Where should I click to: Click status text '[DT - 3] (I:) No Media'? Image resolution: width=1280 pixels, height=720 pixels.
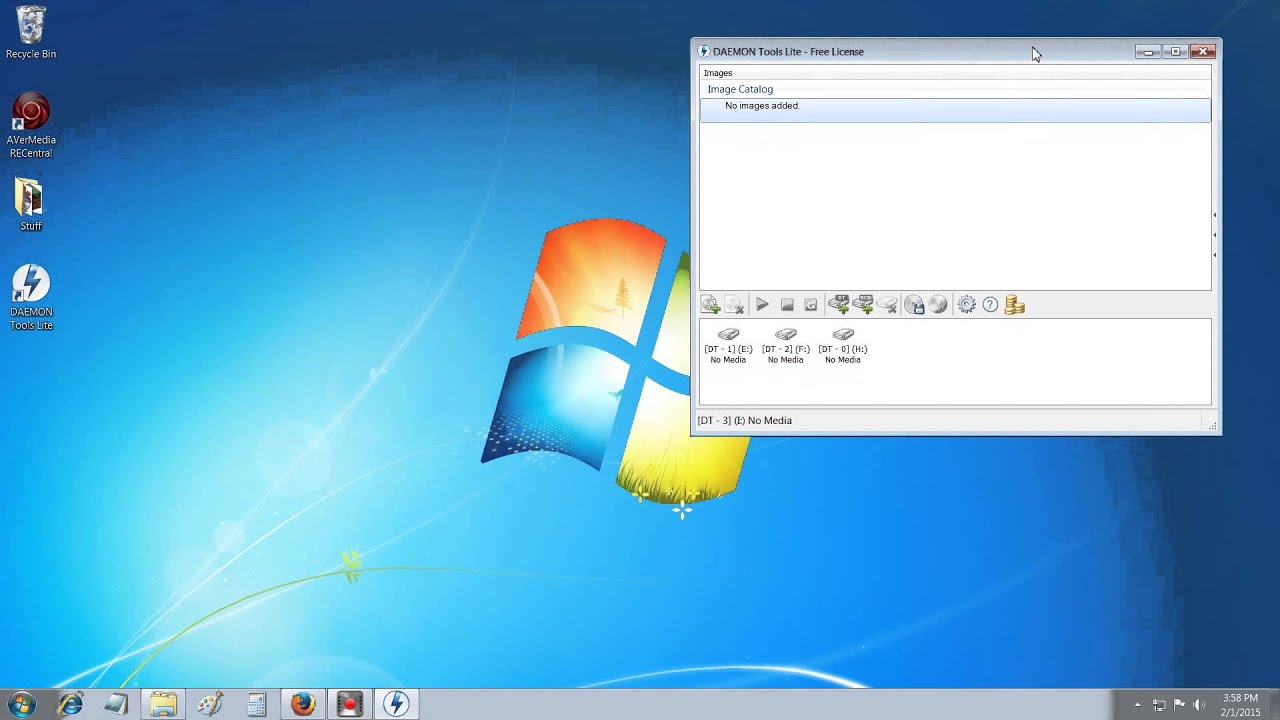tap(744, 420)
